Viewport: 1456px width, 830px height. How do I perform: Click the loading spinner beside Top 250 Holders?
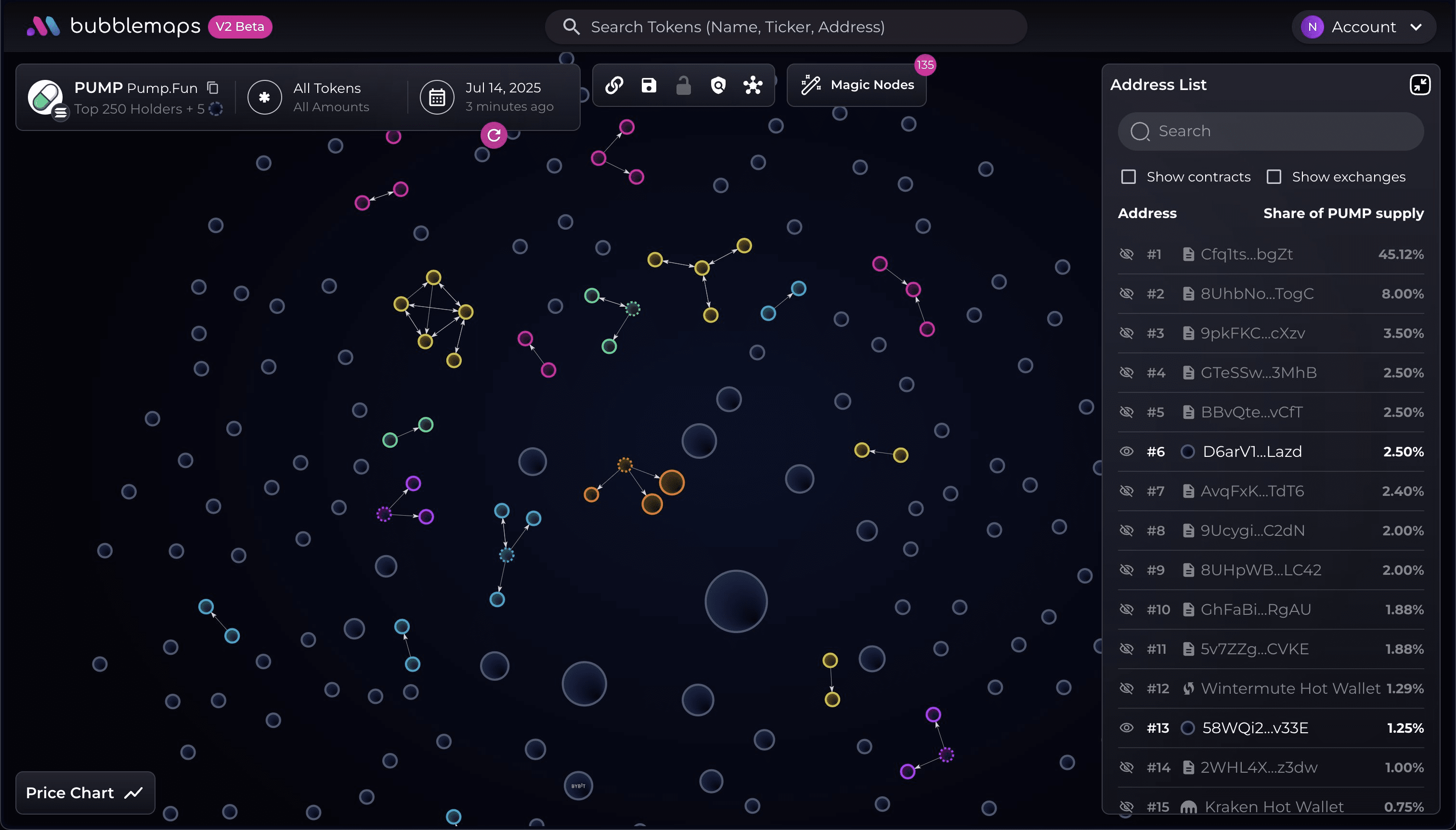click(216, 109)
